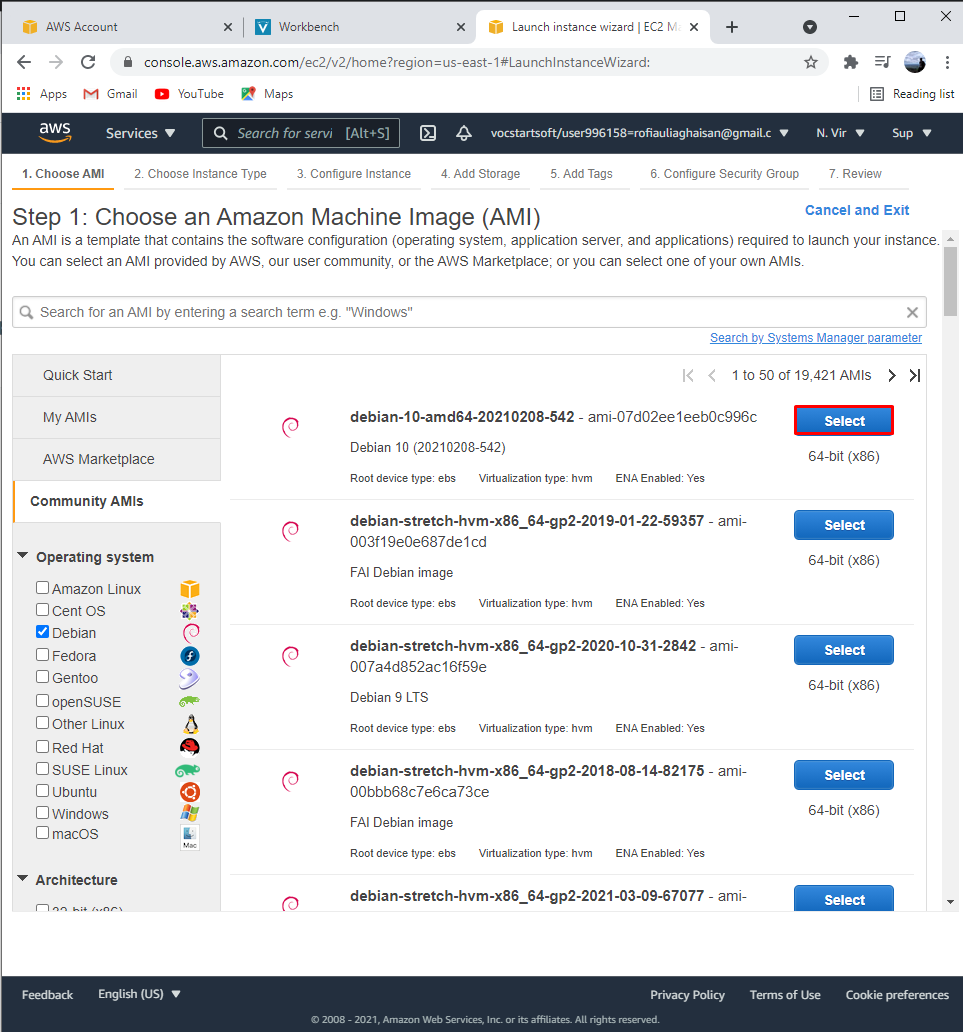Open the N. Virginia region dropdown
The image size is (963, 1032).
pos(840,133)
